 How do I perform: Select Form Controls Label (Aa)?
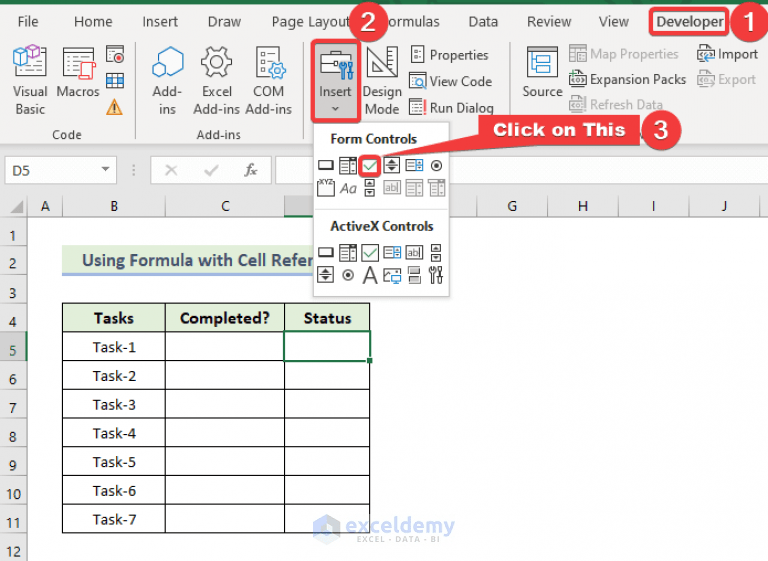tap(348, 188)
